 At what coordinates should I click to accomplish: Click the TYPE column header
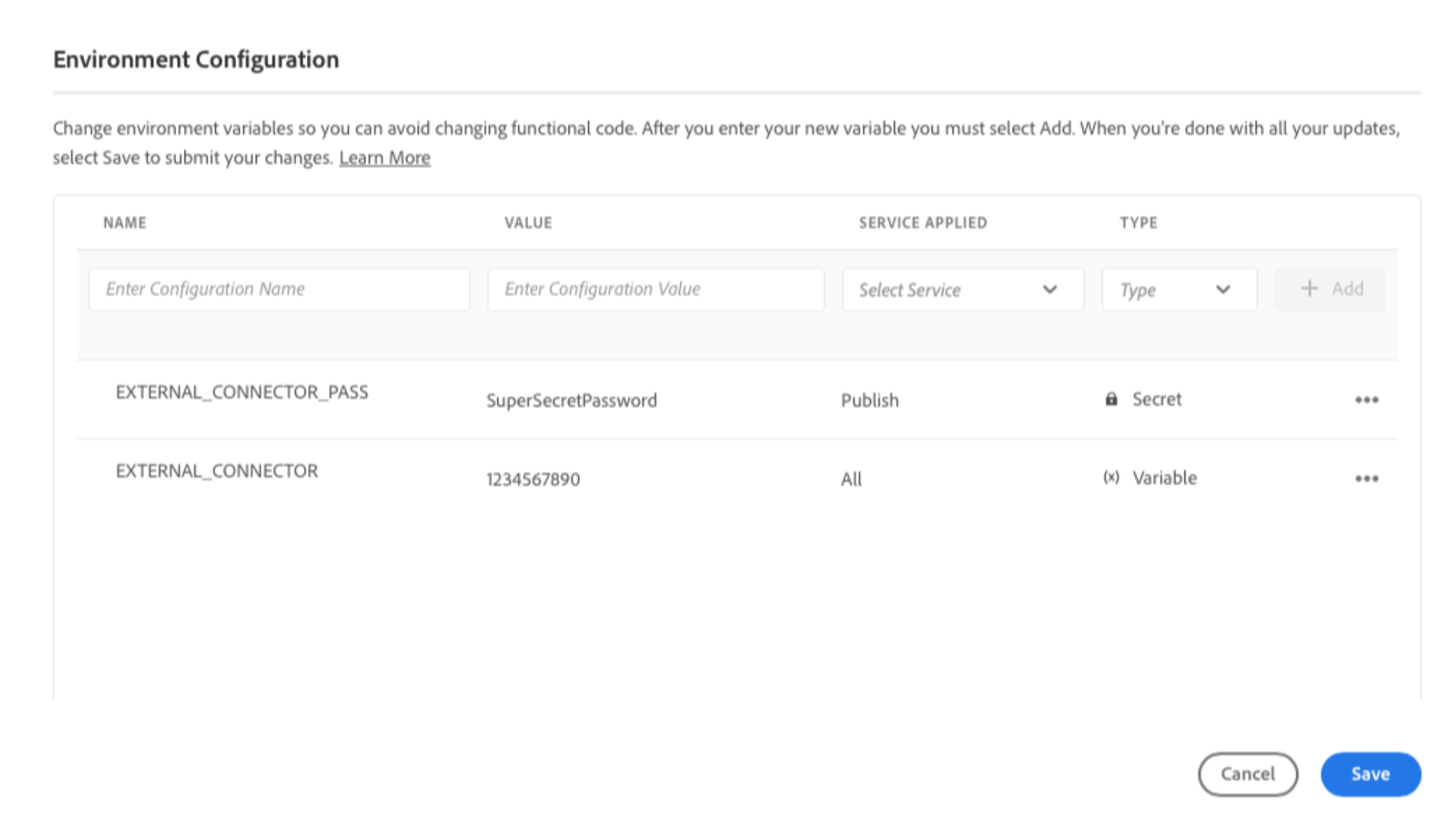(x=1137, y=222)
